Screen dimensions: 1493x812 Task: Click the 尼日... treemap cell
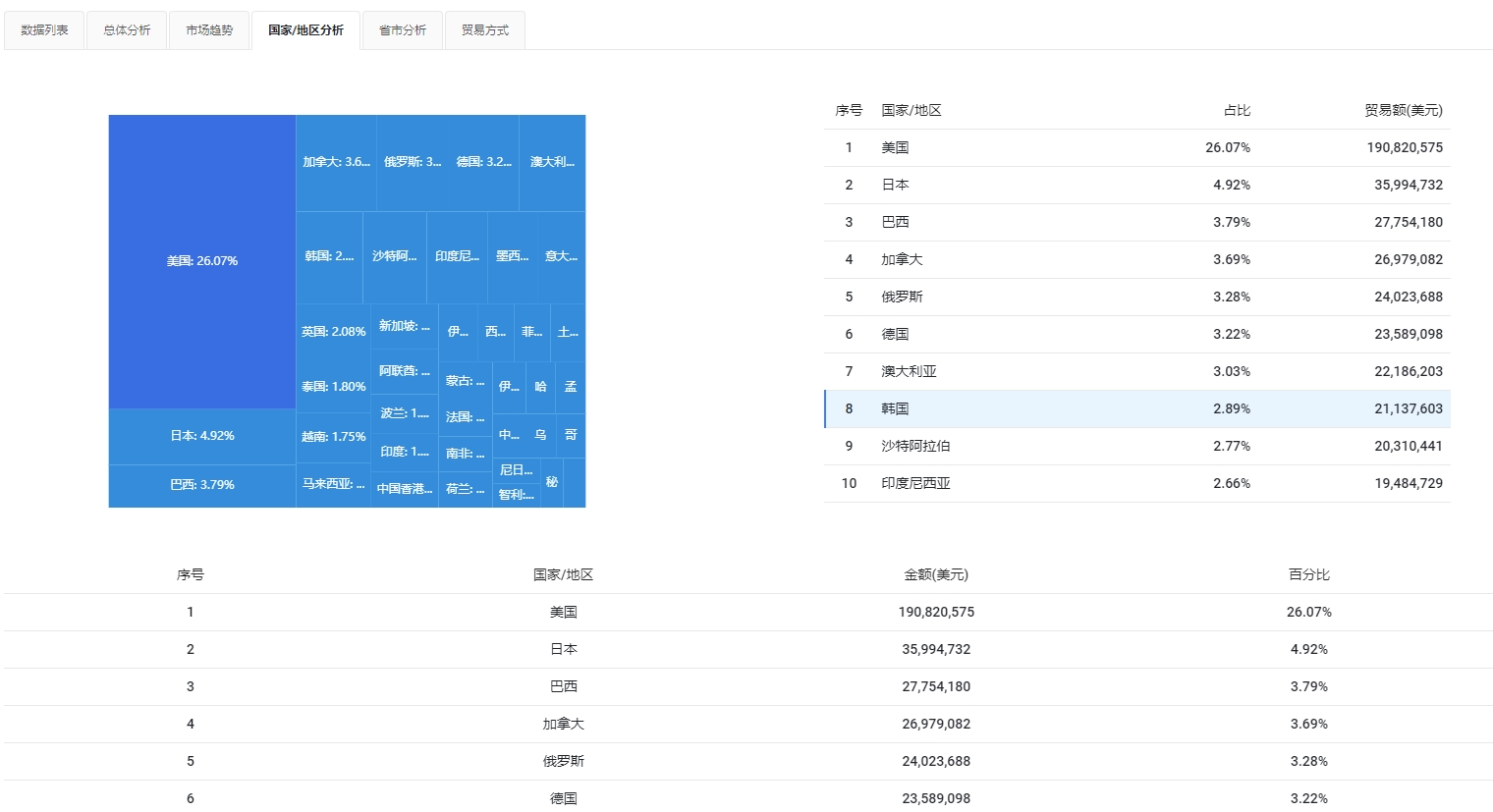[517, 470]
